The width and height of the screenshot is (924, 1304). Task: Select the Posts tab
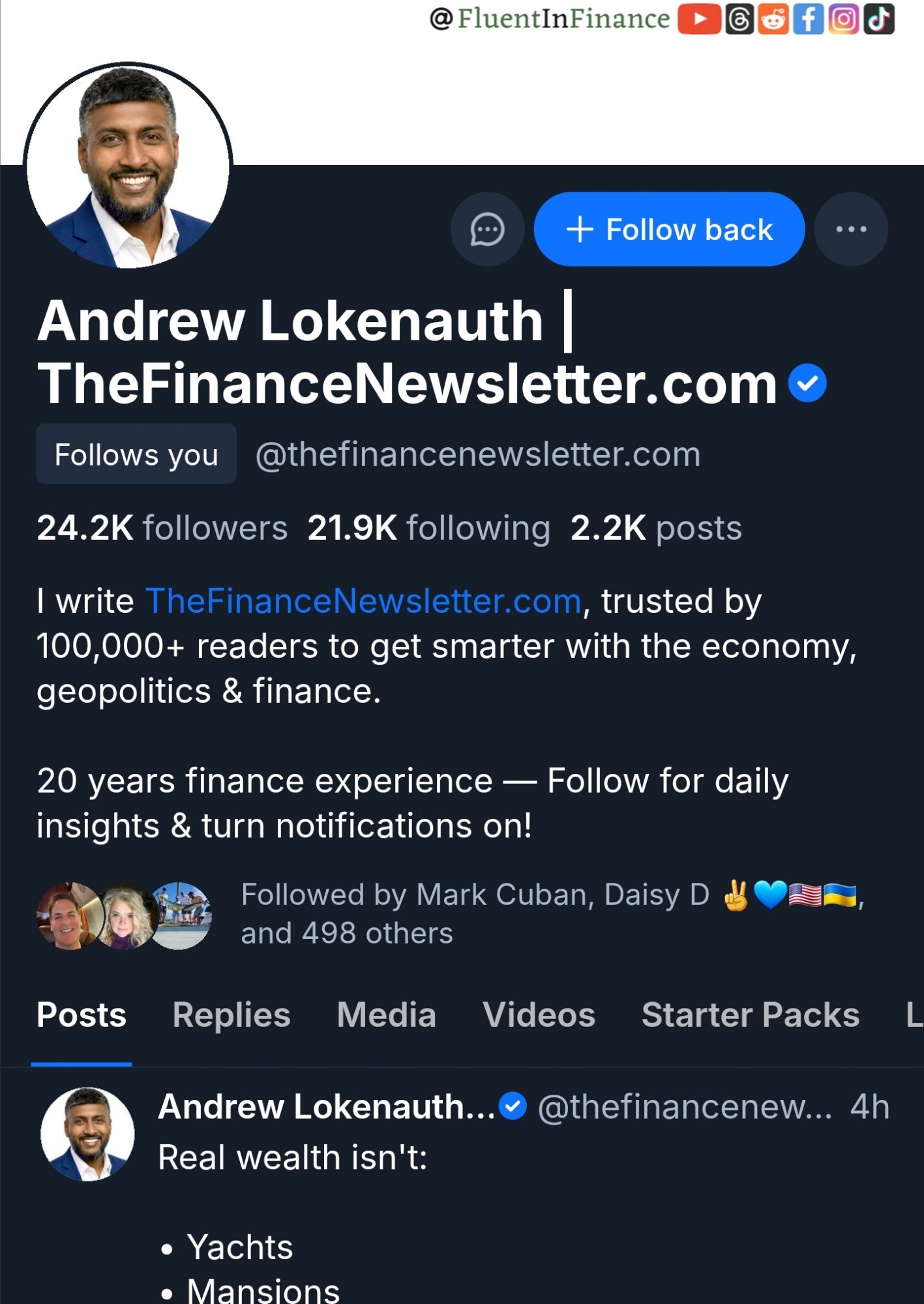82,1015
